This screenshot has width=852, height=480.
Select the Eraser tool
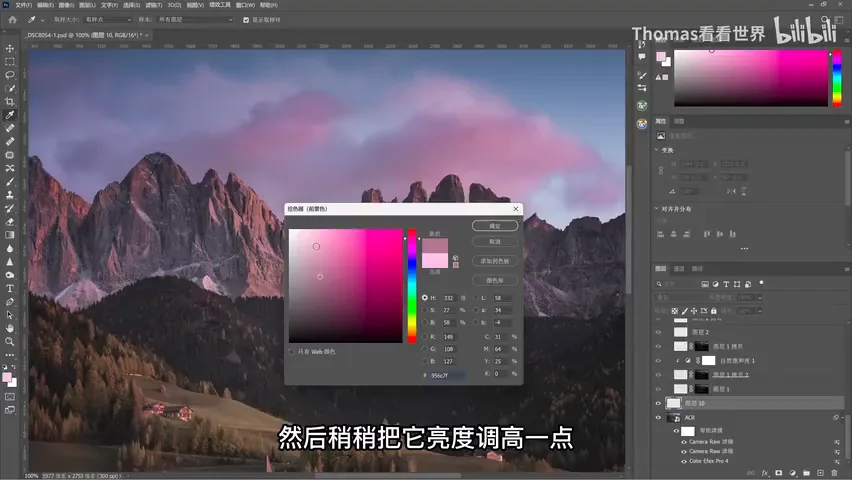10,222
